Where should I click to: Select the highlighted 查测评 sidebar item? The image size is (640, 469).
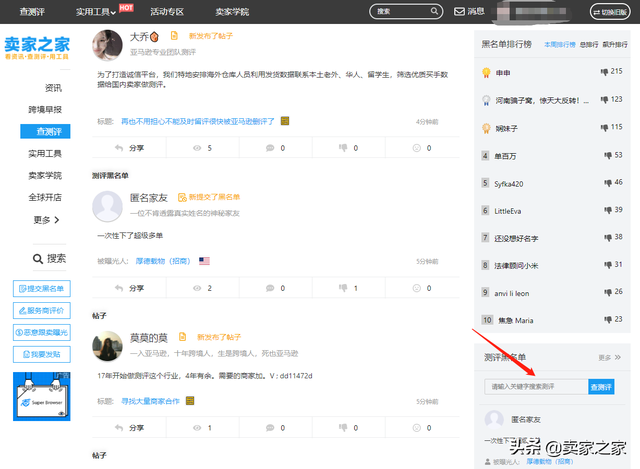pos(45,131)
